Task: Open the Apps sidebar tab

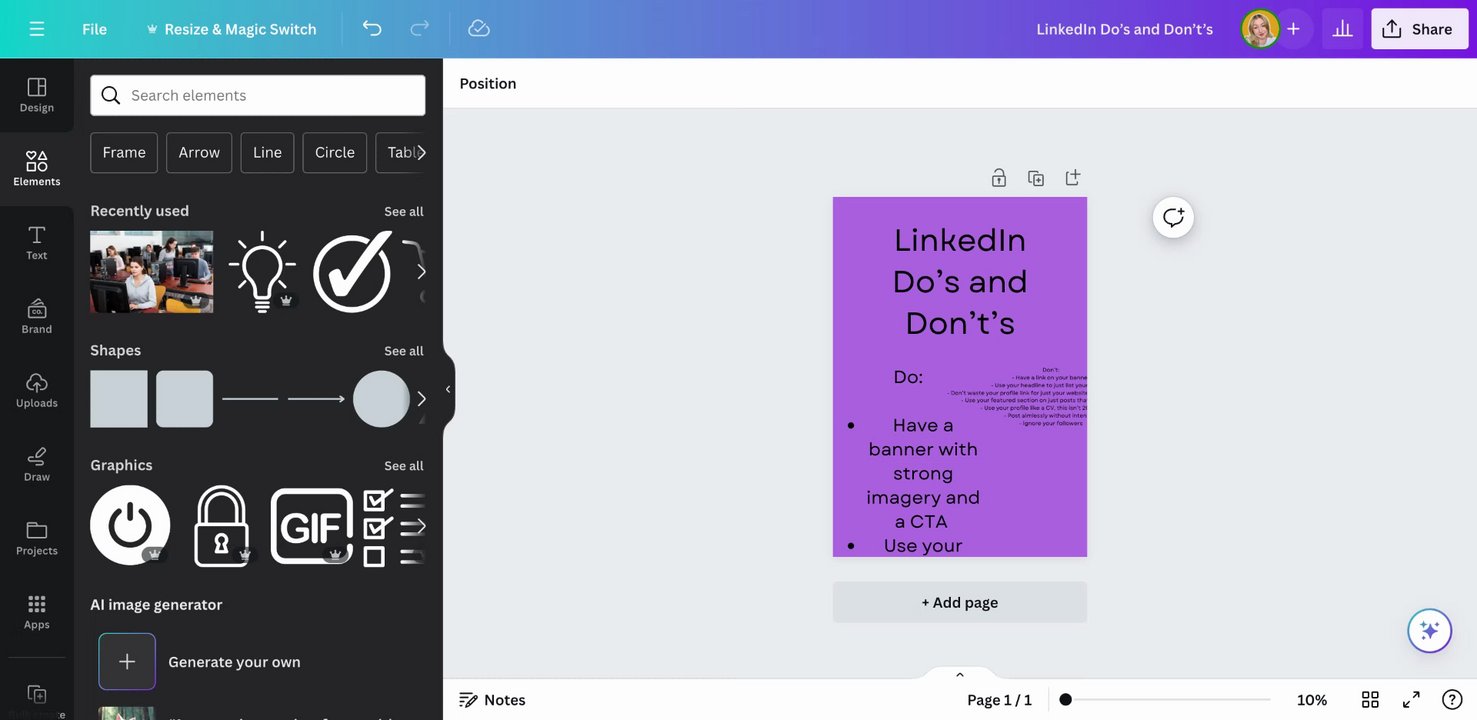Action: 37,613
